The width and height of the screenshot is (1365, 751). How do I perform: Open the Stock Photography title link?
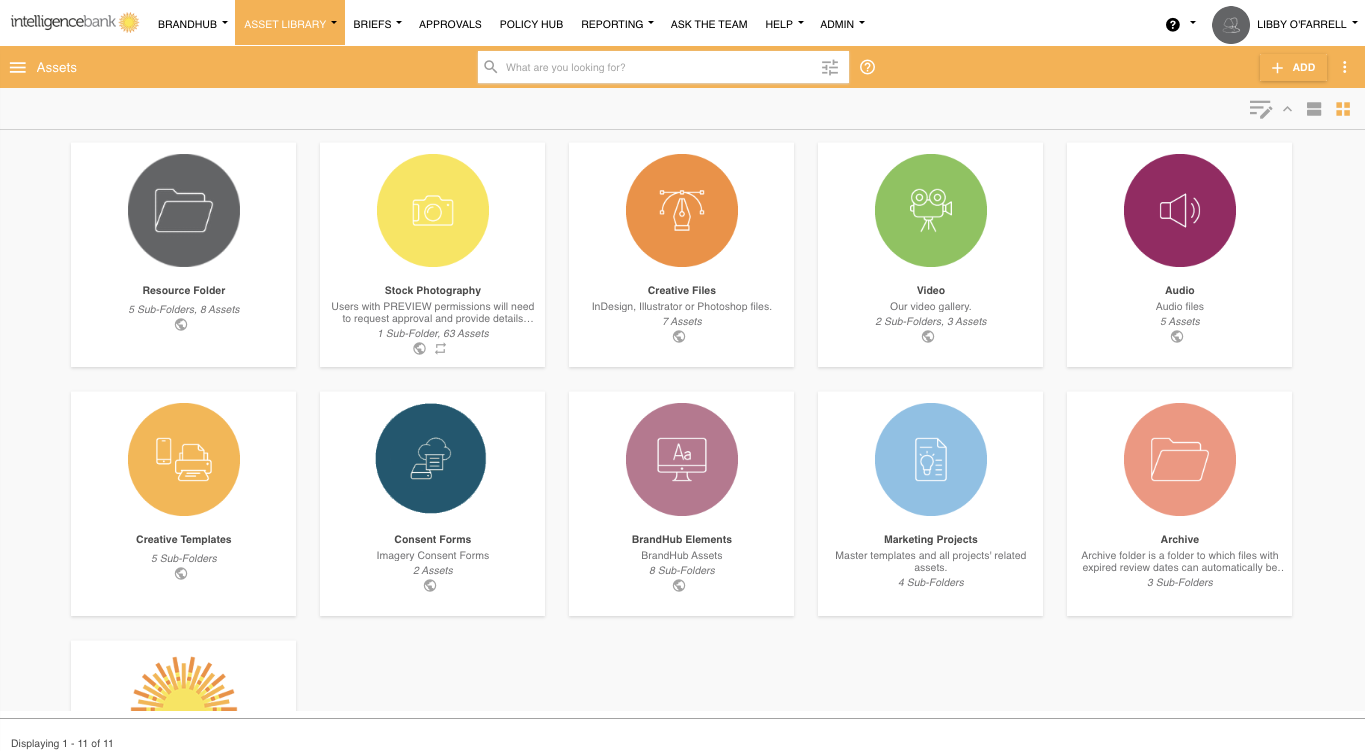(x=433, y=291)
